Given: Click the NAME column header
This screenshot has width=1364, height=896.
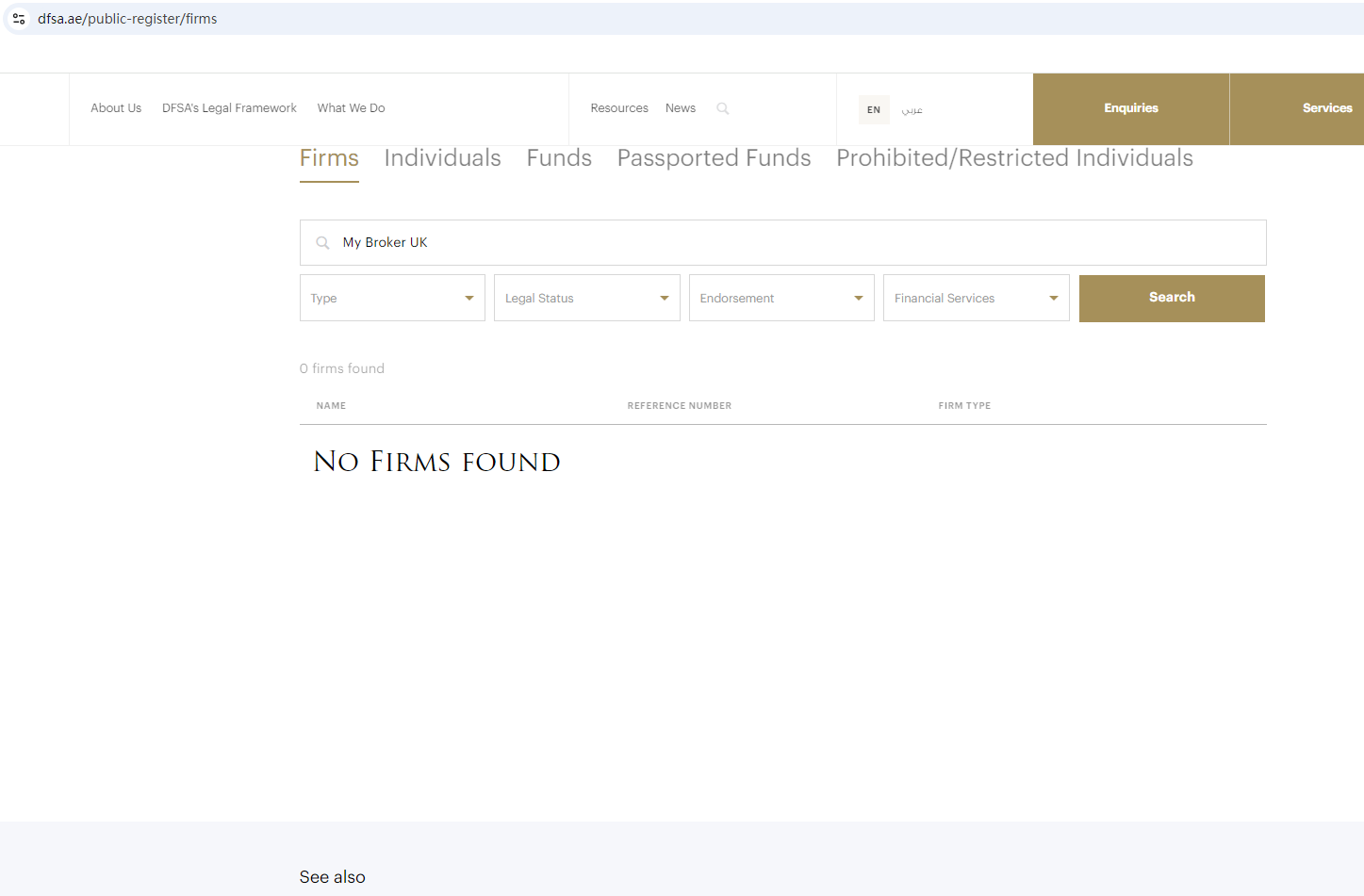Looking at the screenshot, I should [331, 406].
